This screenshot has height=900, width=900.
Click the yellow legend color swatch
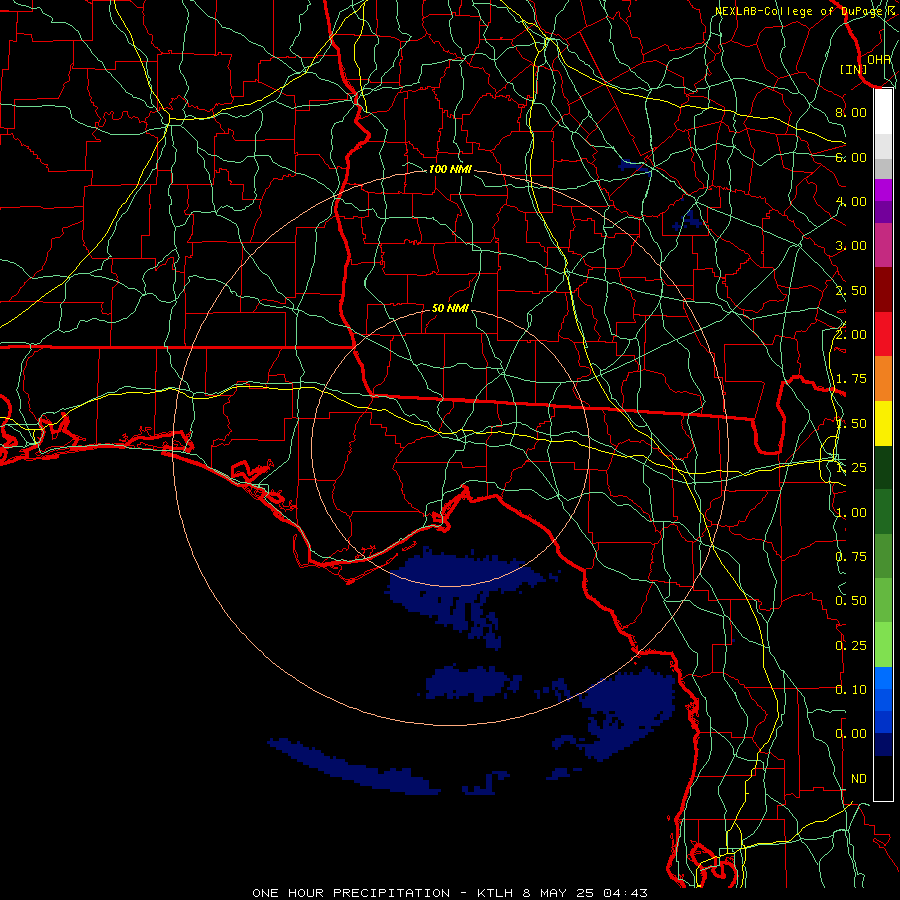(x=883, y=423)
